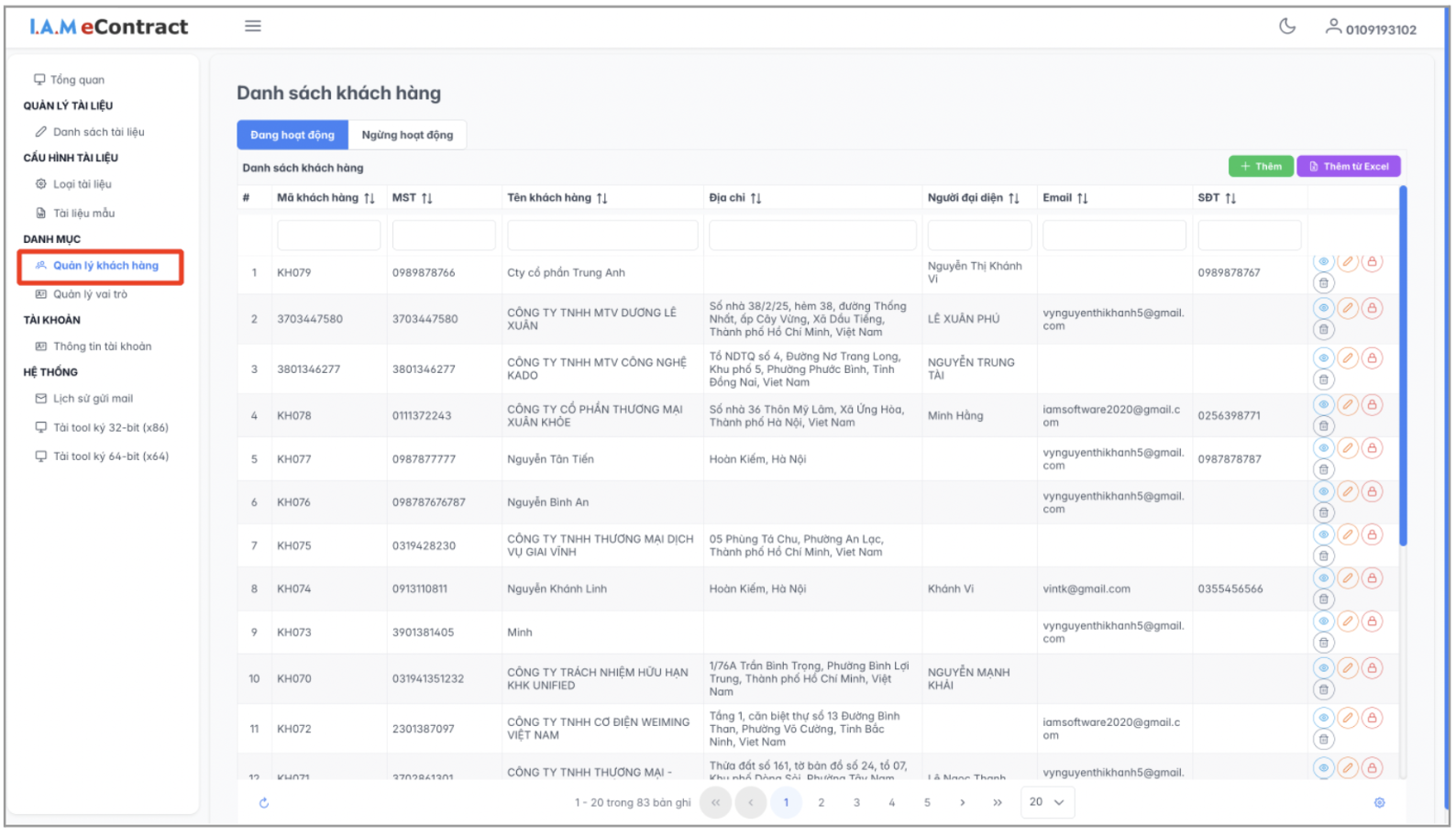Screen dimensions: 1456x836
Task: Open account menu for user 0109193102
Action: click(x=1370, y=28)
